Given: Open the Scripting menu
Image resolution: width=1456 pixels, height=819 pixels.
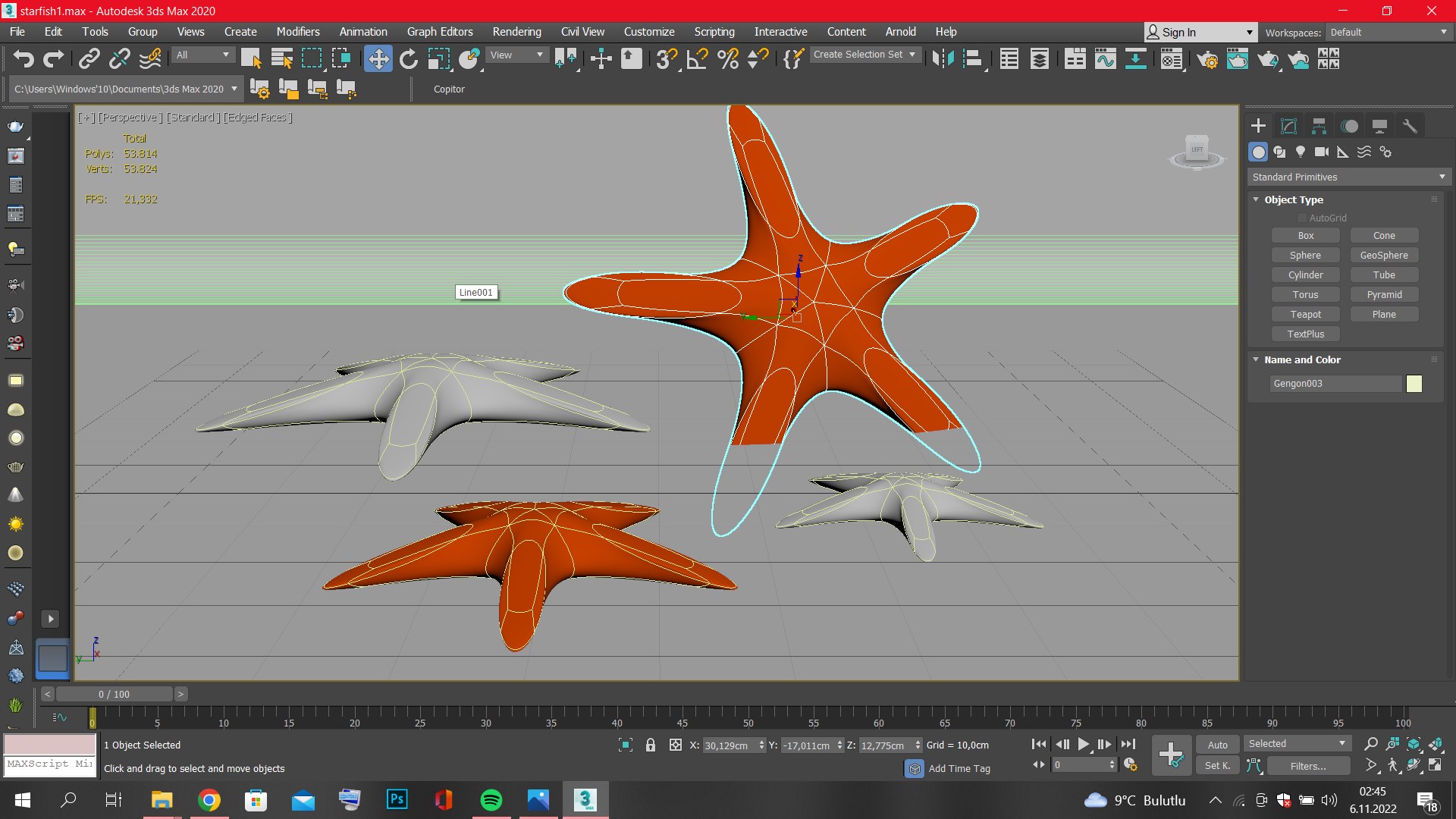Looking at the screenshot, I should click(714, 32).
